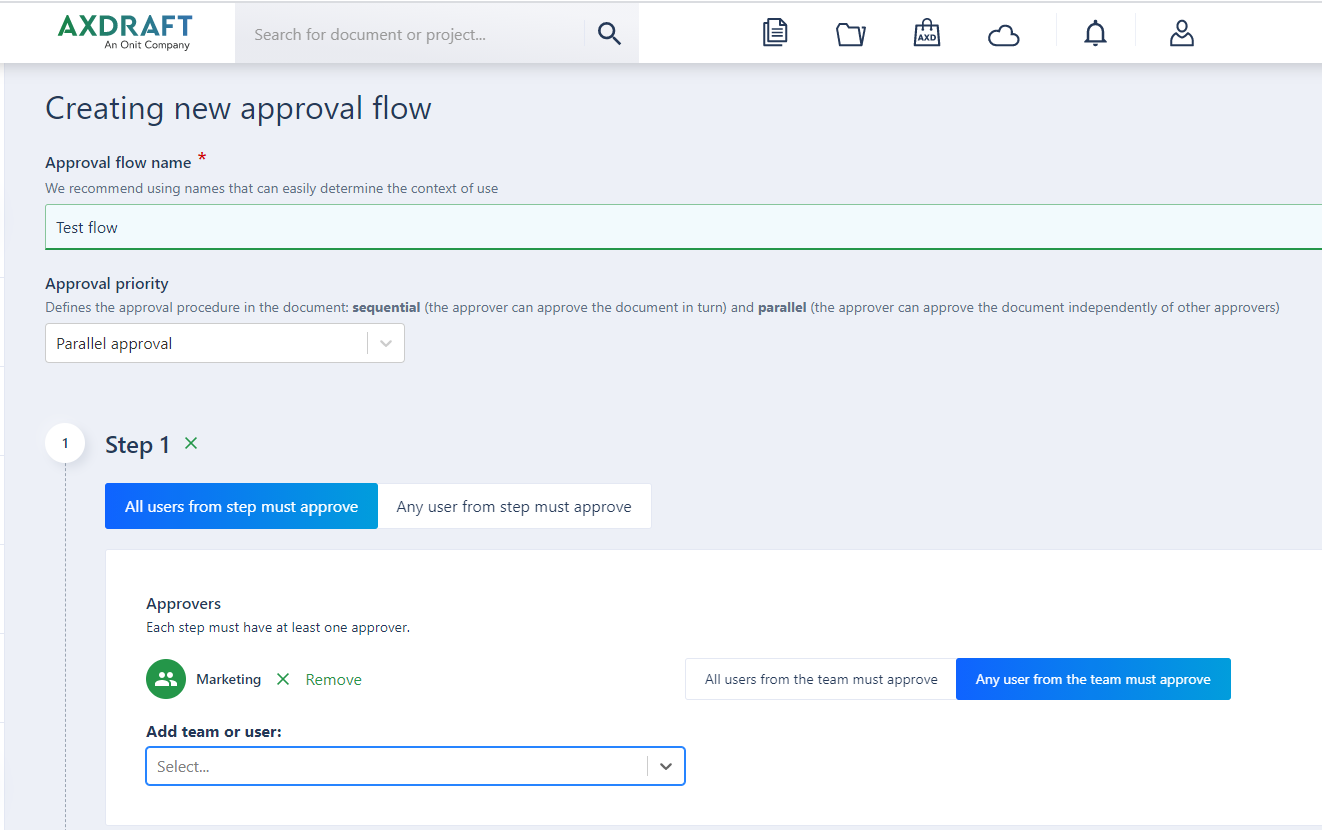
Task: Click the document or project search field
Action: point(410,34)
